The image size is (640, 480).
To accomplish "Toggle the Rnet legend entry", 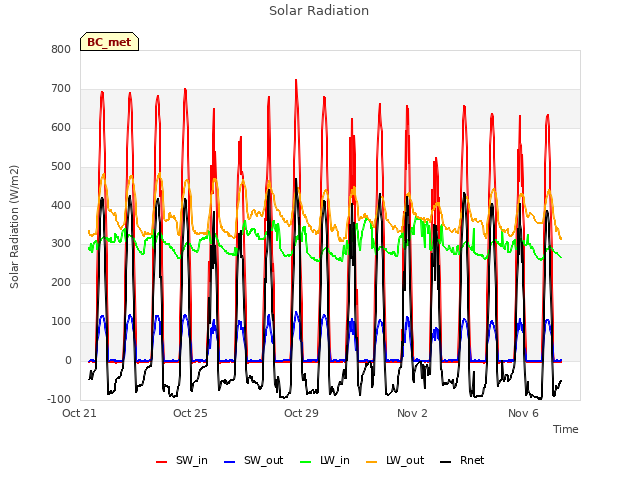I will (462, 460).
